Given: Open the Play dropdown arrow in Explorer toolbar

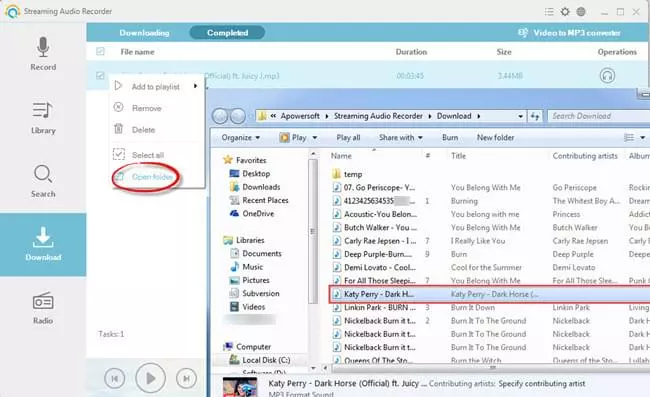Looking at the screenshot, I should [x=315, y=138].
